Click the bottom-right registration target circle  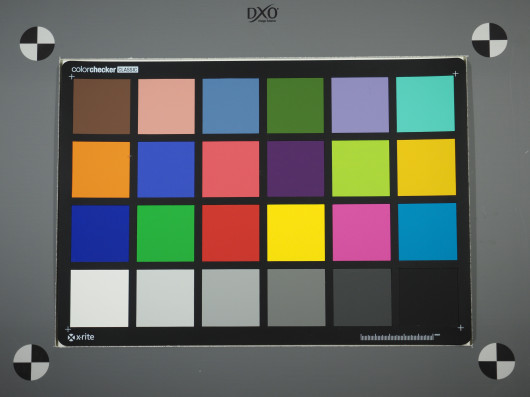(497, 361)
